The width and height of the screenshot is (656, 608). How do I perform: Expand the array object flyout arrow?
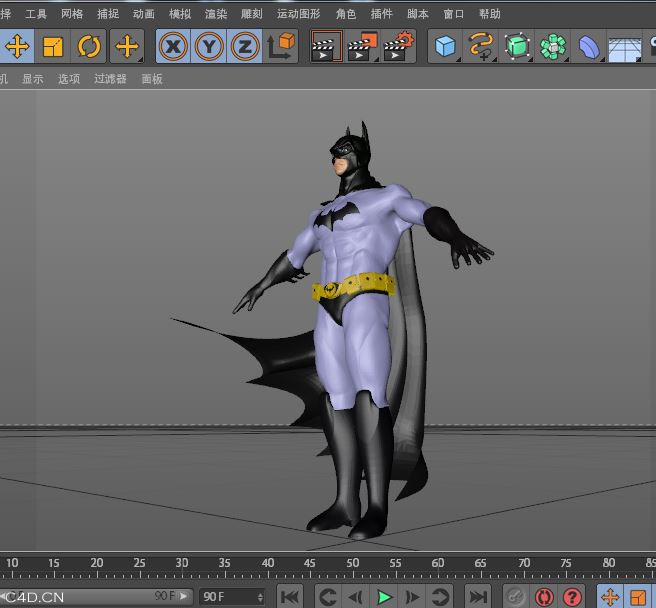[566, 60]
